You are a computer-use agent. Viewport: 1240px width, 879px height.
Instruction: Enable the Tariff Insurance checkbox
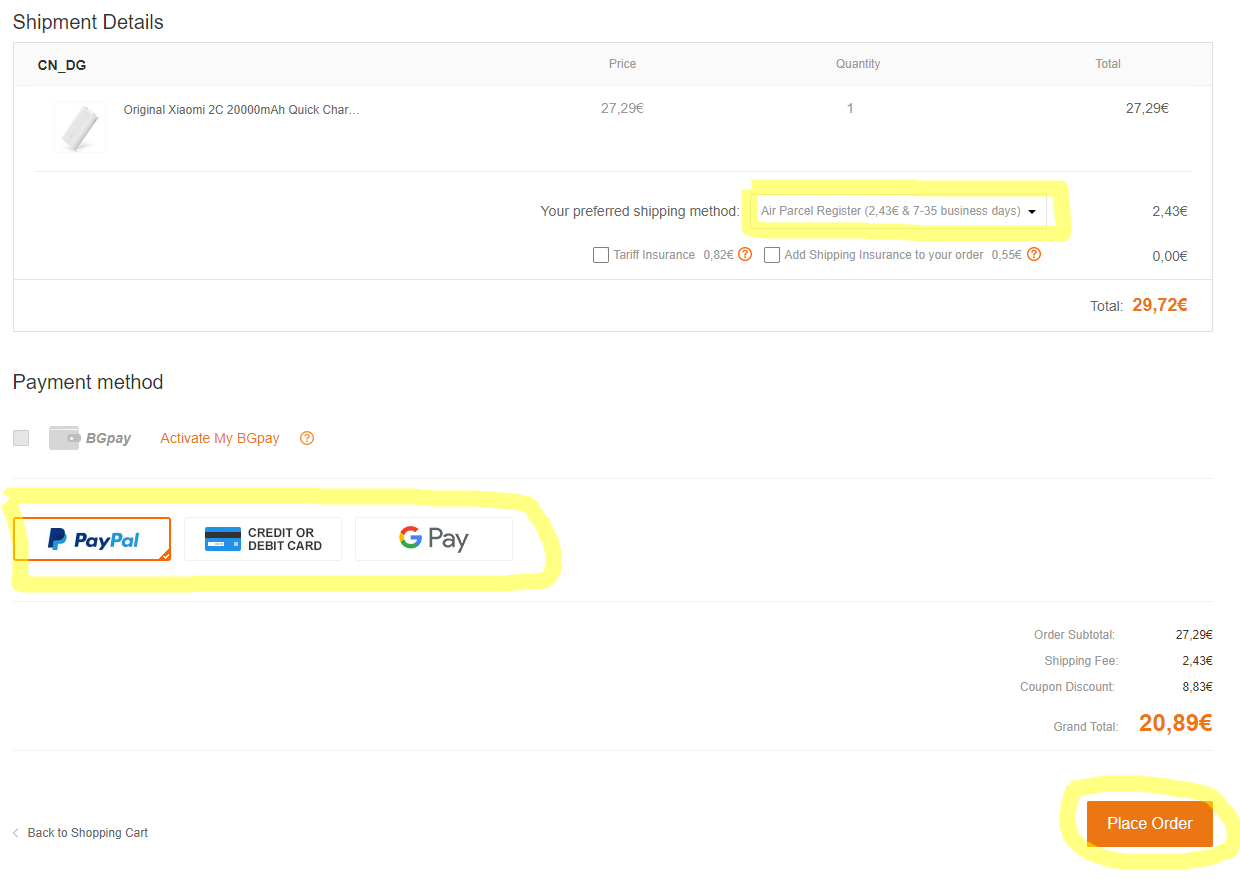coord(601,255)
